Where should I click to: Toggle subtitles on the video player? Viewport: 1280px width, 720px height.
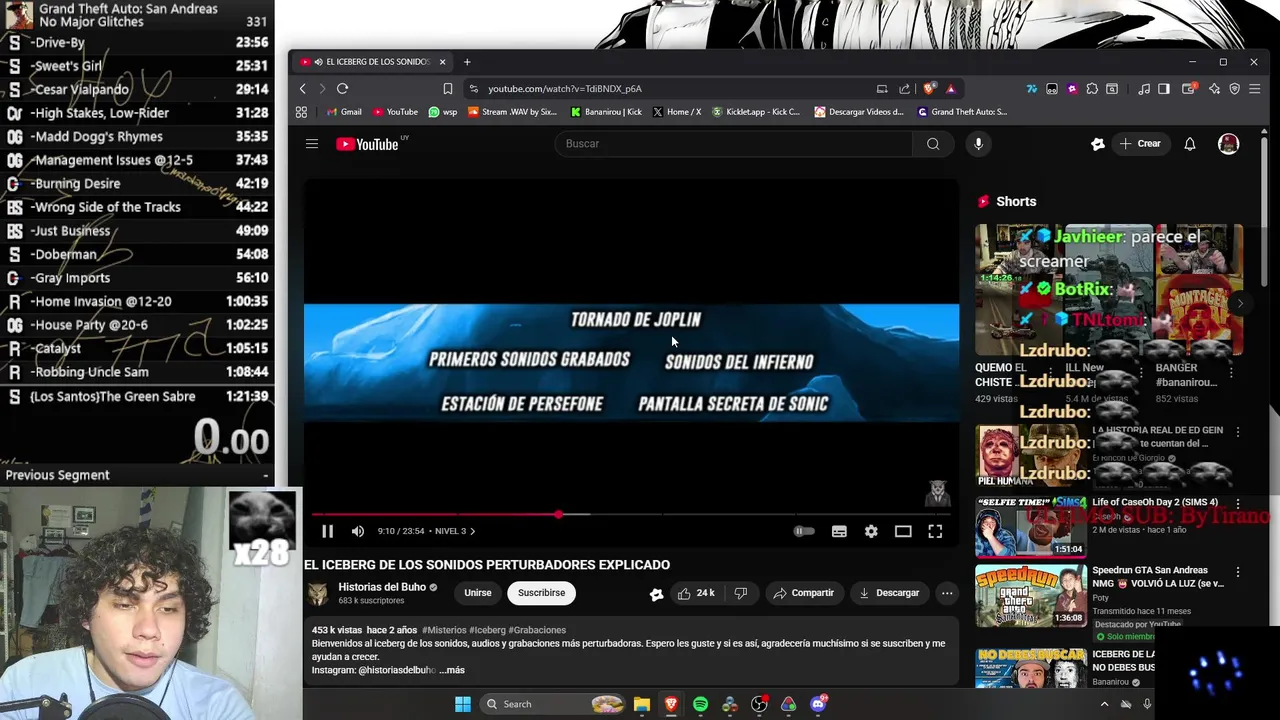[839, 531]
